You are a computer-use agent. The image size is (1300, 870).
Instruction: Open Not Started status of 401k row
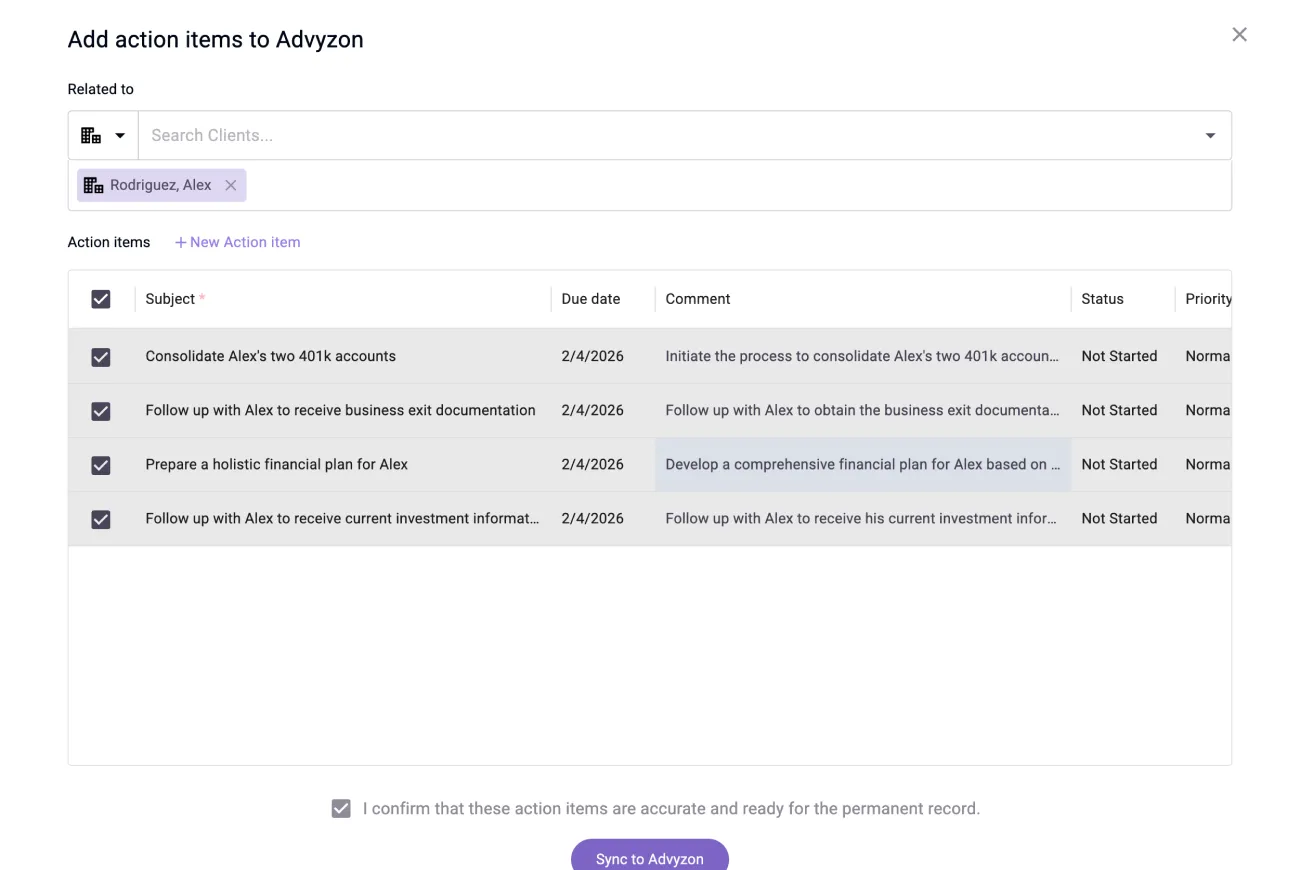[1119, 356]
